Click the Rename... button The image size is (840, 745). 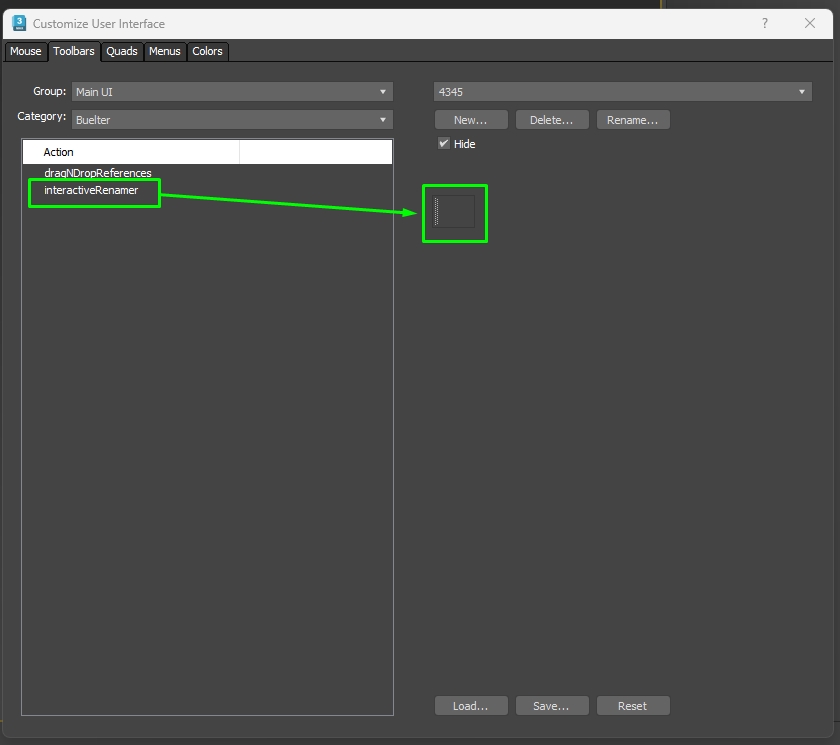633,120
